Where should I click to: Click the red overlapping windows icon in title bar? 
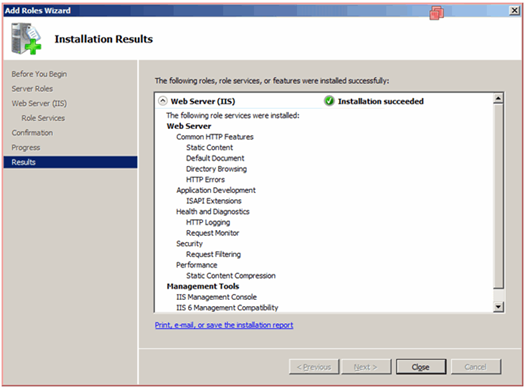(437, 13)
